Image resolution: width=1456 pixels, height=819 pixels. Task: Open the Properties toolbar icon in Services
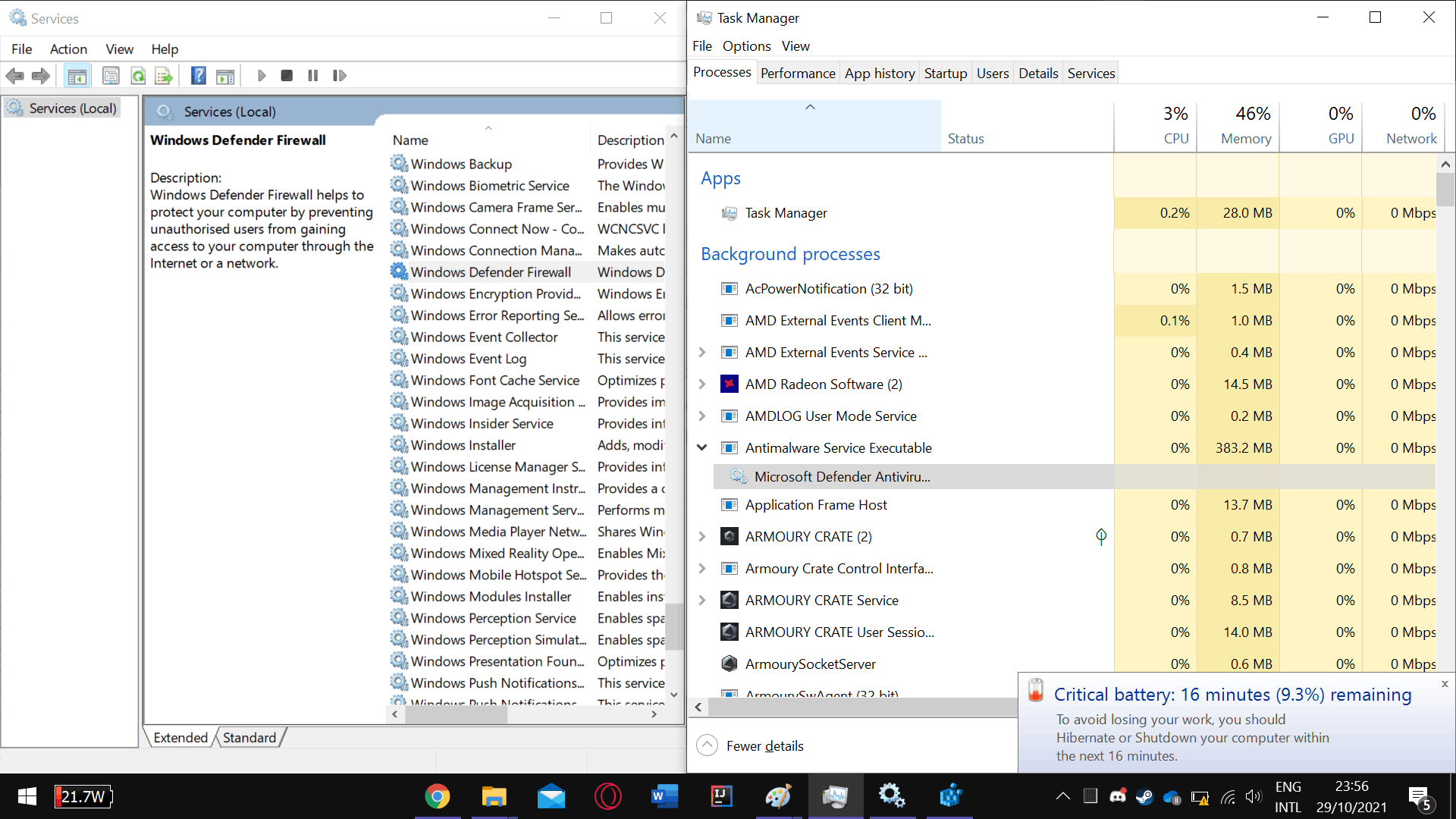111,76
